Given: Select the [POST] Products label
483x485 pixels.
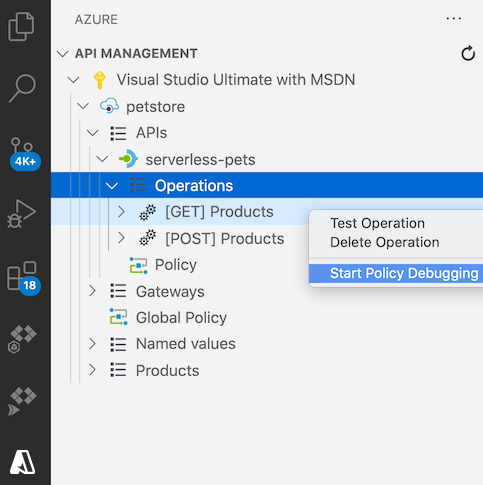Looking at the screenshot, I should [225, 239].
